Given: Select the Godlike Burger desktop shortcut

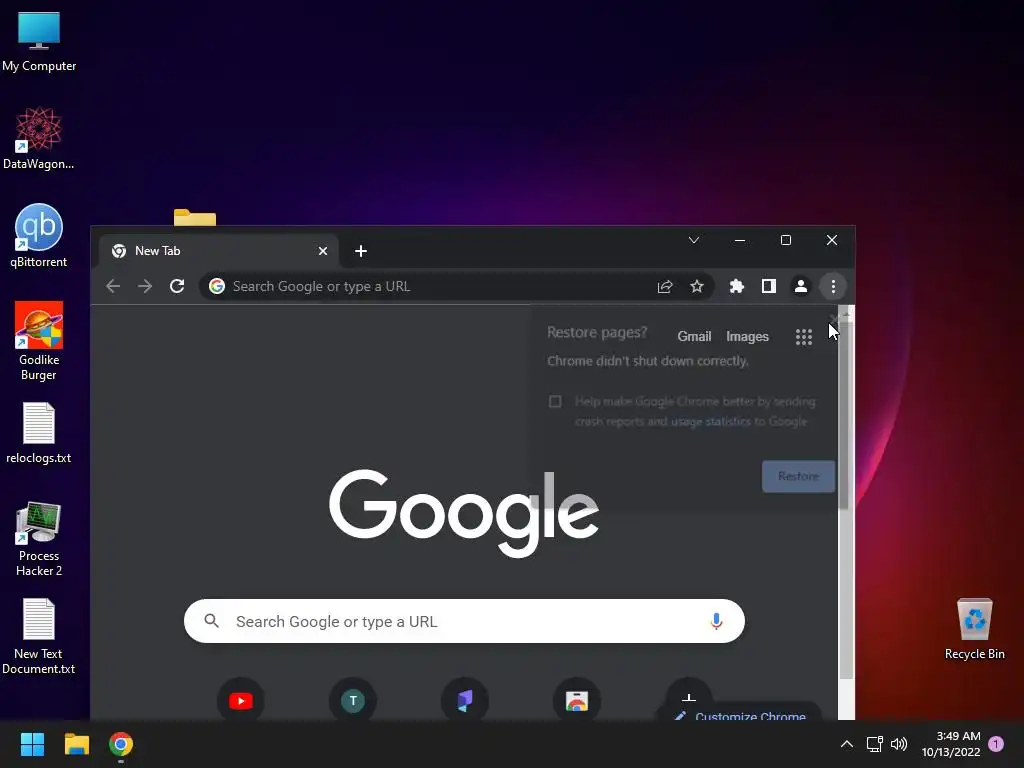Looking at the screenshot, I should pyautogui.click(x=39, y=342).
